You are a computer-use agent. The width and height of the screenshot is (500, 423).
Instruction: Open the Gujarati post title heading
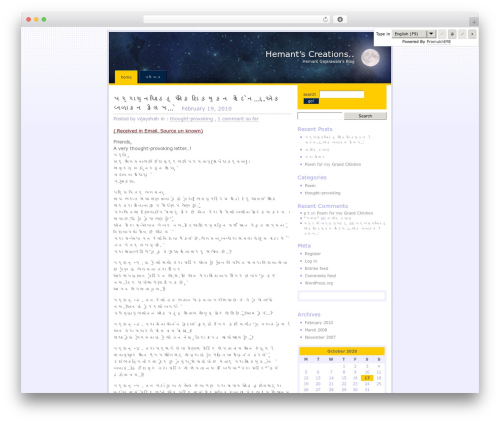pos(196,103)
